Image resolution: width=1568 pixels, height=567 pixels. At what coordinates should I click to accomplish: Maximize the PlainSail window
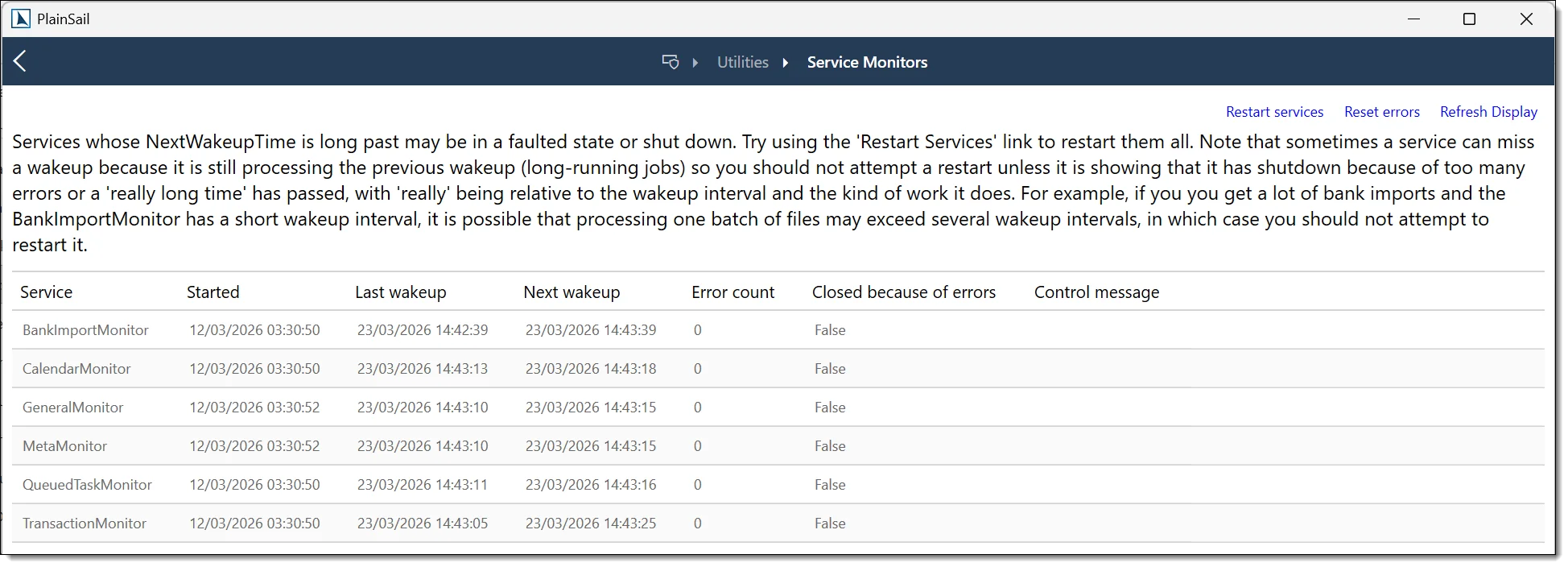[x=1469, y=19]
